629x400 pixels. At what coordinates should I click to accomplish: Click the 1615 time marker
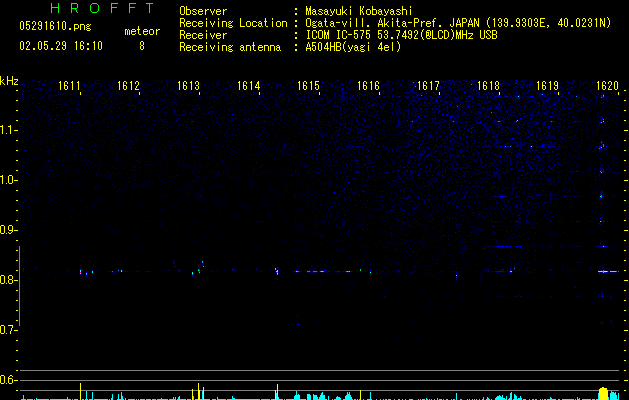pos(308,86)
